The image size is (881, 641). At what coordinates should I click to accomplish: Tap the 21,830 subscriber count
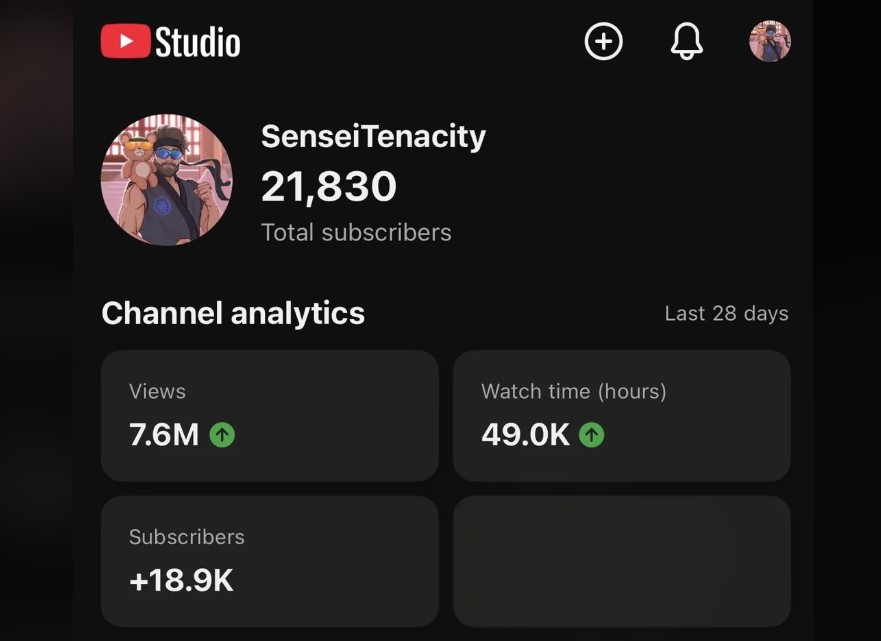coord(329,187)
